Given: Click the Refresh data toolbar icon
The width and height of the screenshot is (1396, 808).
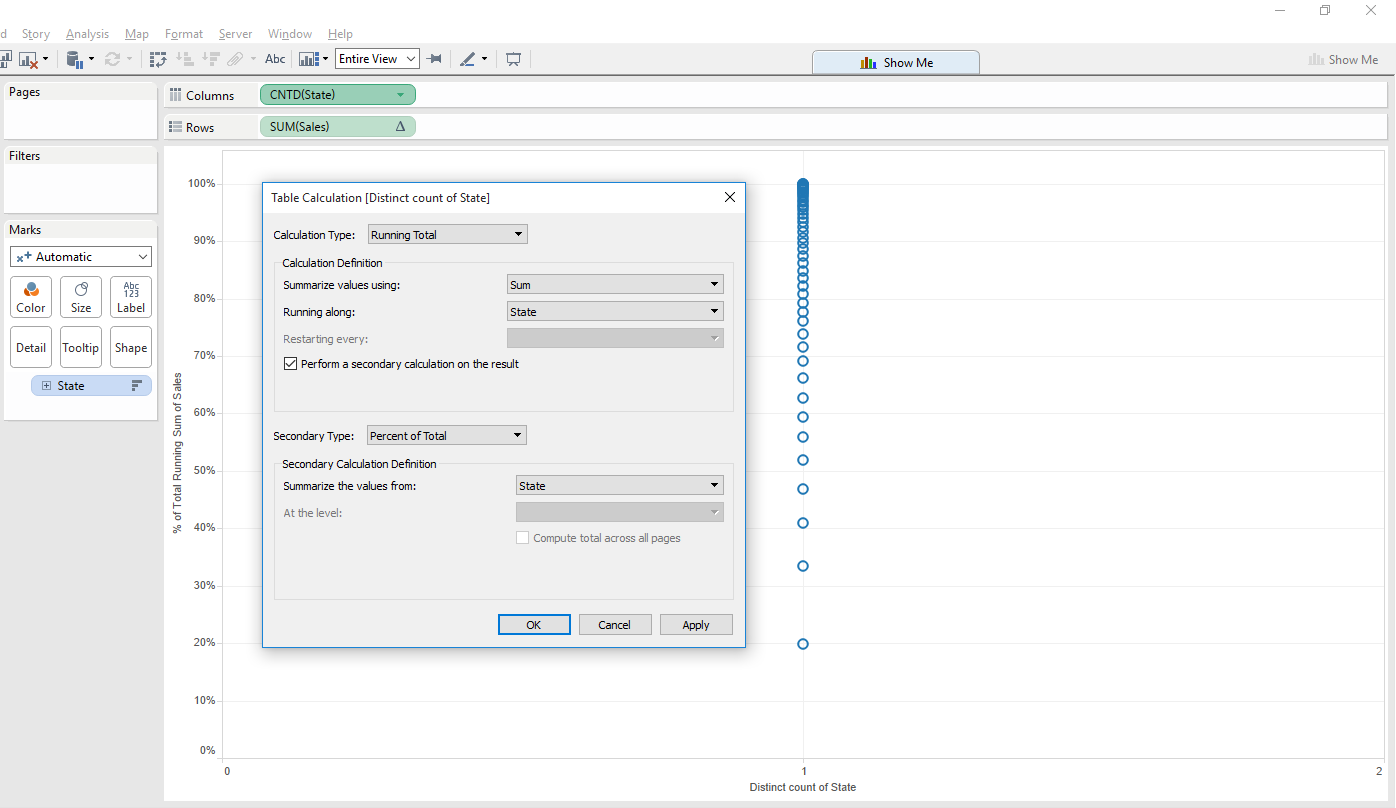Looking at the screenshot, I should (113, 59).
